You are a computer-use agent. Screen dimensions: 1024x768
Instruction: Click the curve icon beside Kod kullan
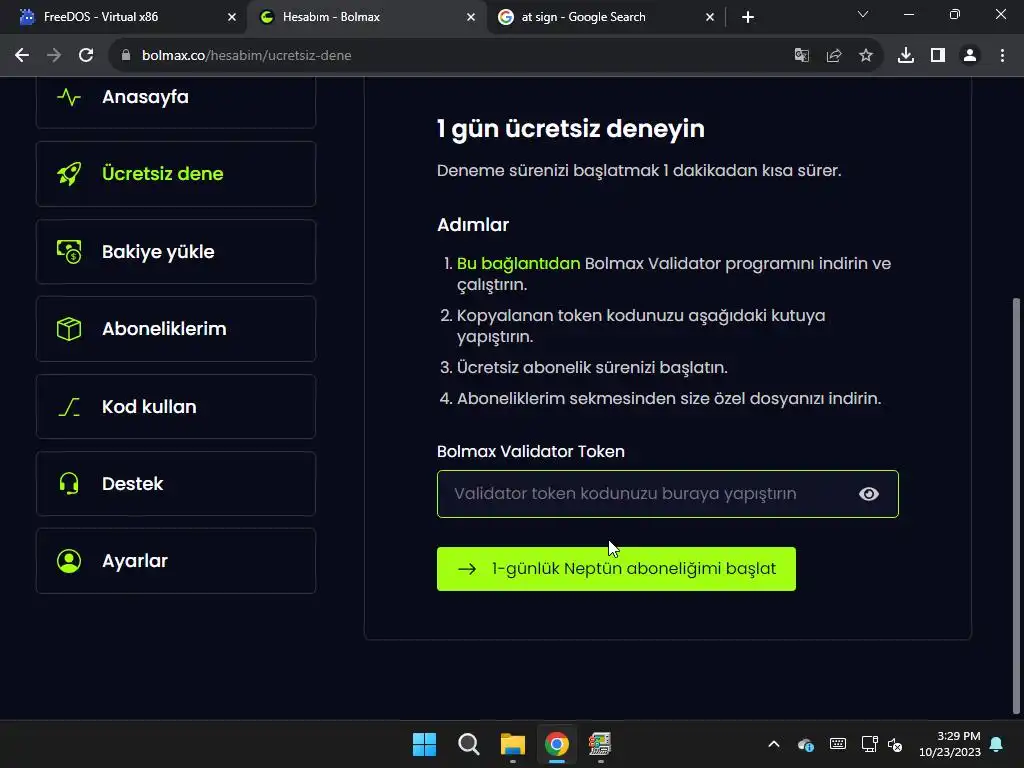coord(69,407)
